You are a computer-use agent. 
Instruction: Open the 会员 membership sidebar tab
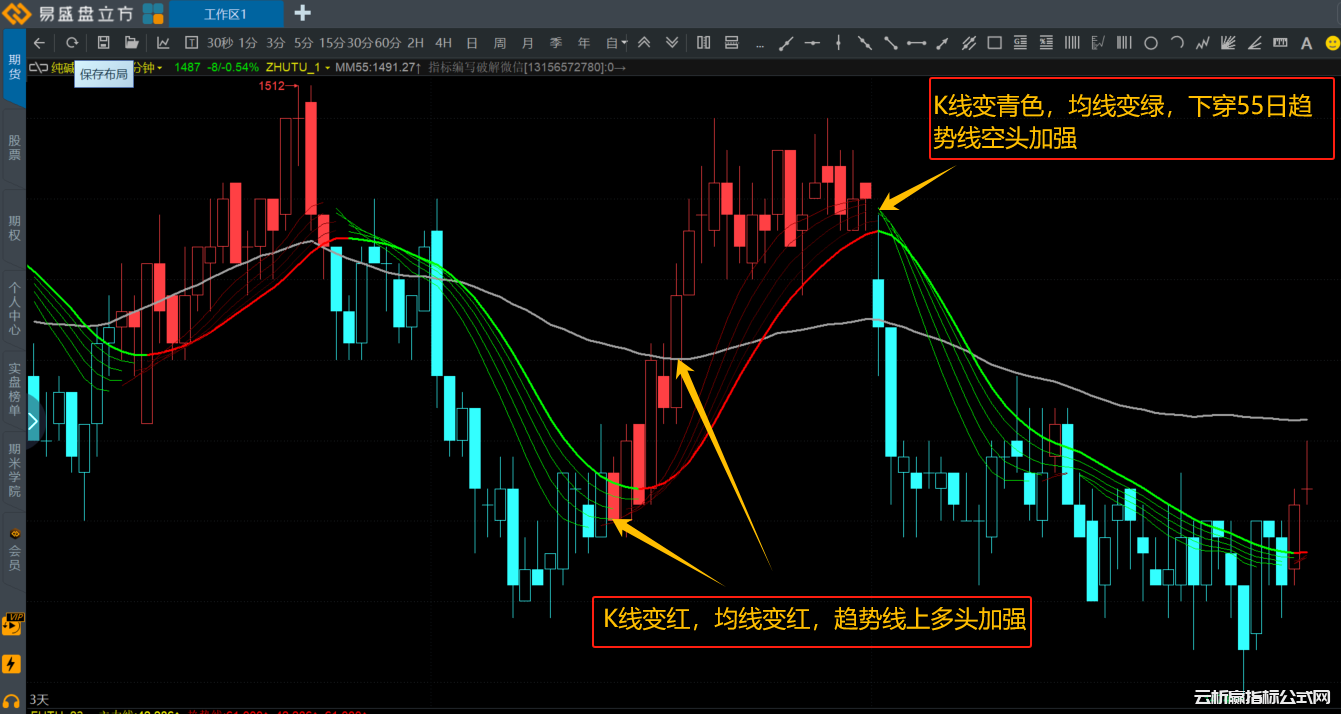click(x=13, y=550)
